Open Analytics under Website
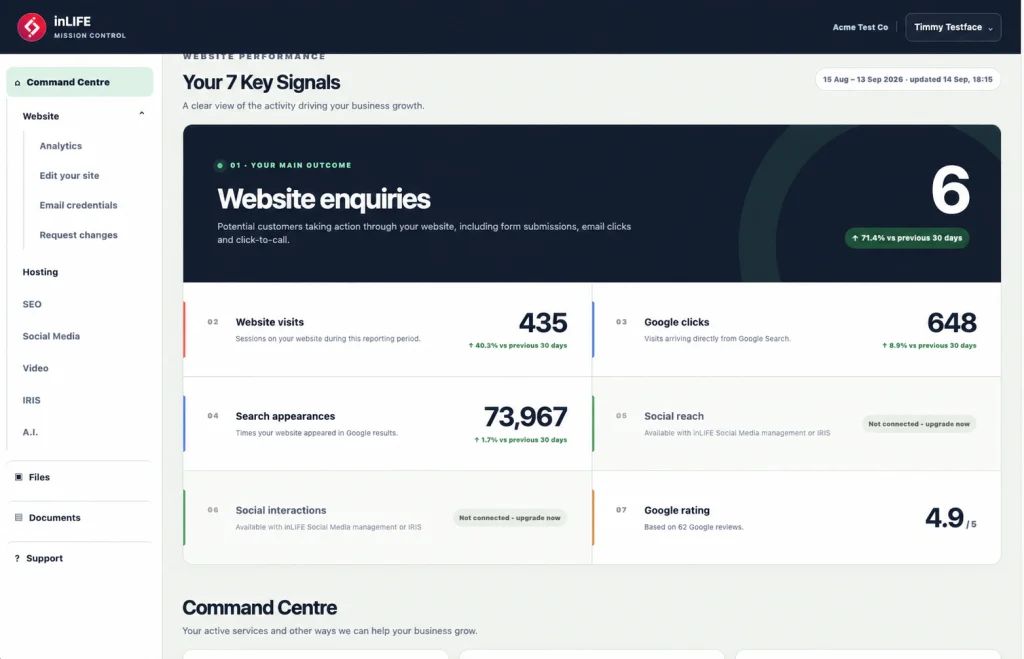 (61, 146)
